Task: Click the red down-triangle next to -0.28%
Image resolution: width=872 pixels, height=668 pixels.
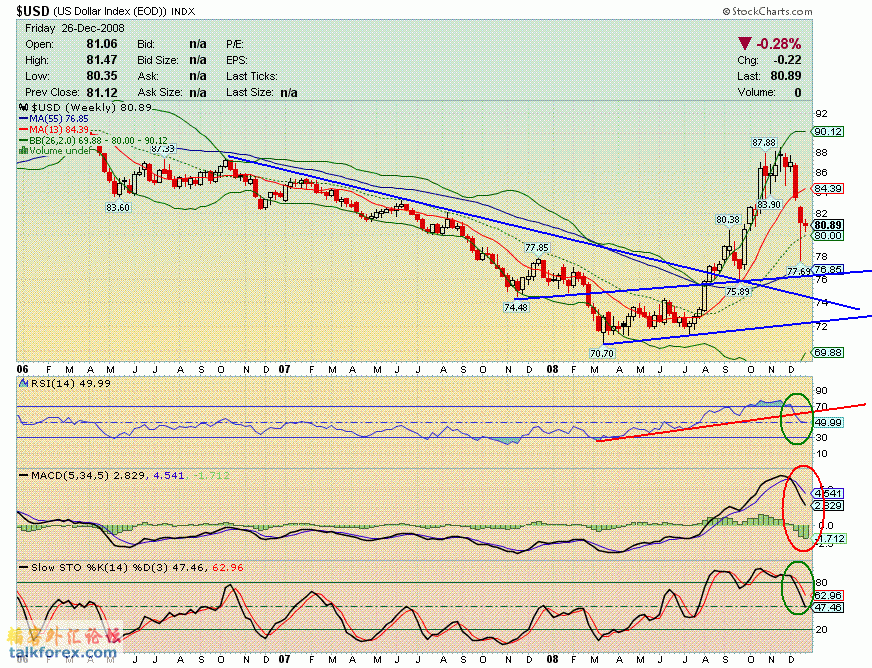Action: point(745,43)
